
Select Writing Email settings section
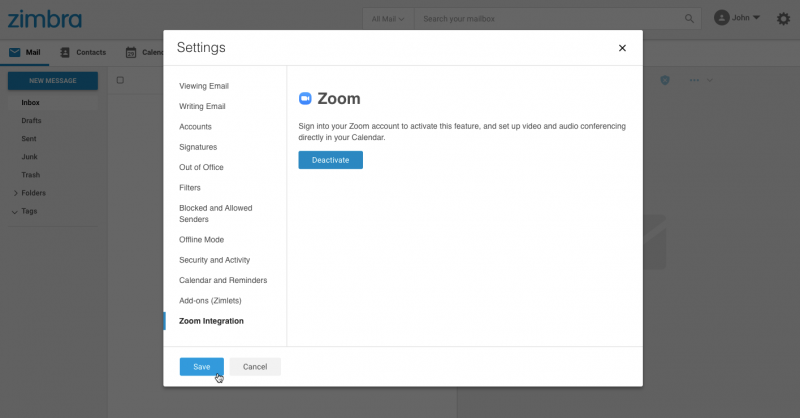click(202, 106)
